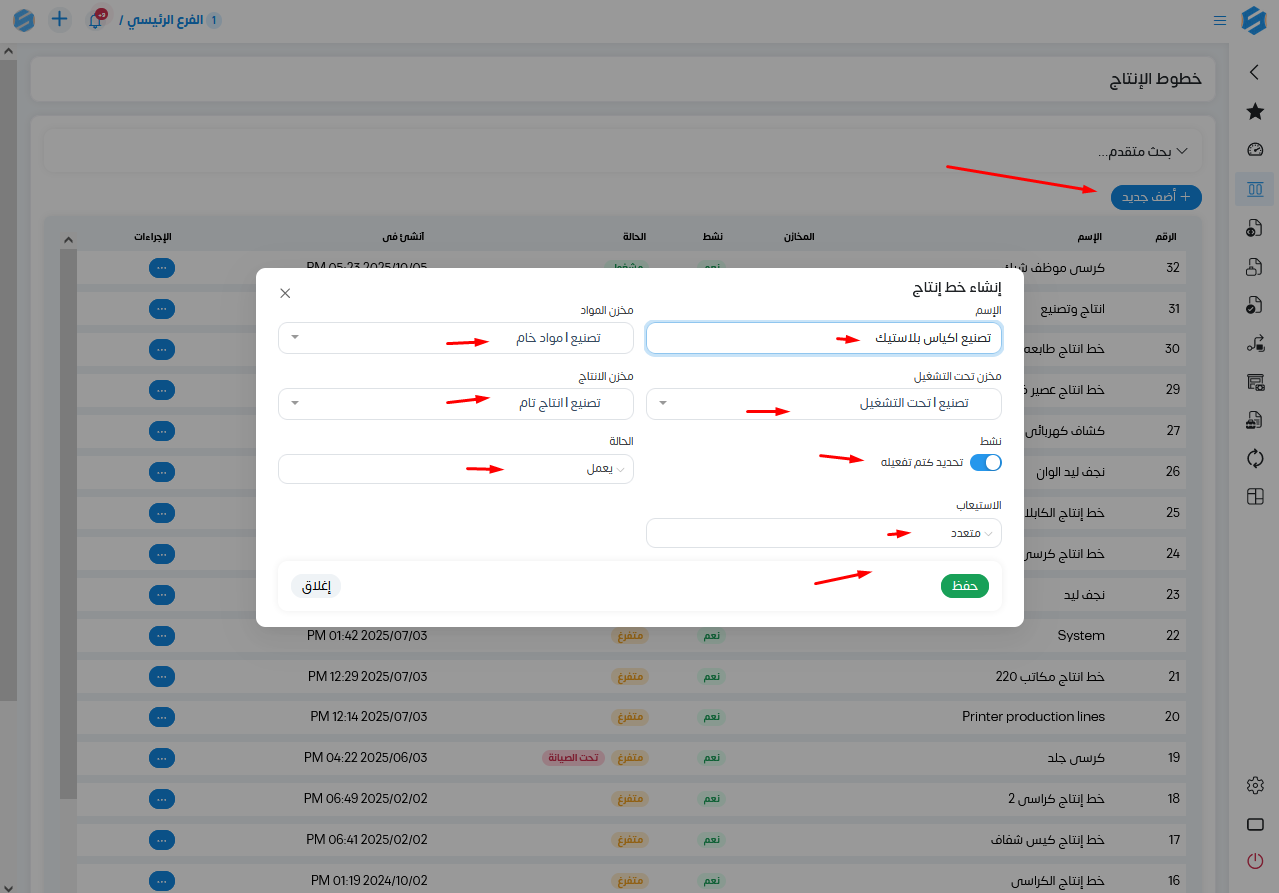The height and width of the screenshot is (893, 1279).
Task: Close the dialog with the X icon
Action: pos(285,293)
